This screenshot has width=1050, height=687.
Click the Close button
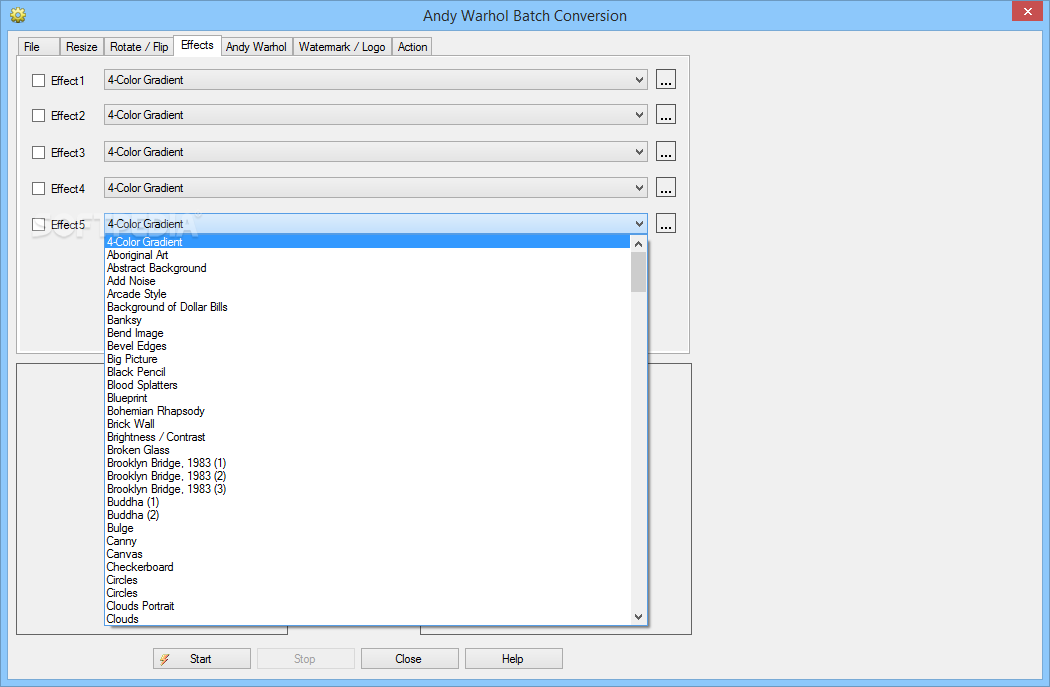[x=409, y=659]
